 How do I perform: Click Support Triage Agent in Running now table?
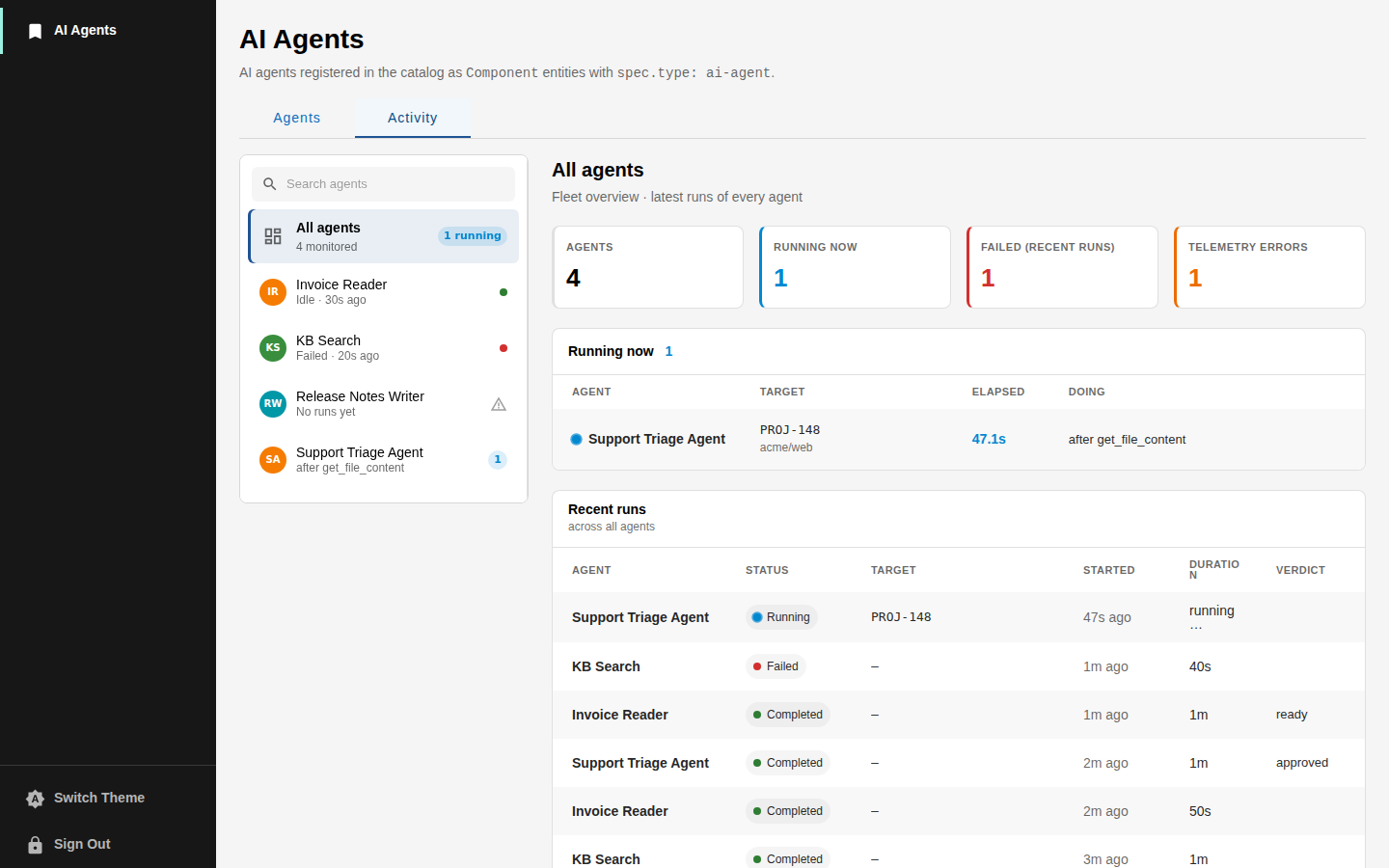[x=657, y=439]
